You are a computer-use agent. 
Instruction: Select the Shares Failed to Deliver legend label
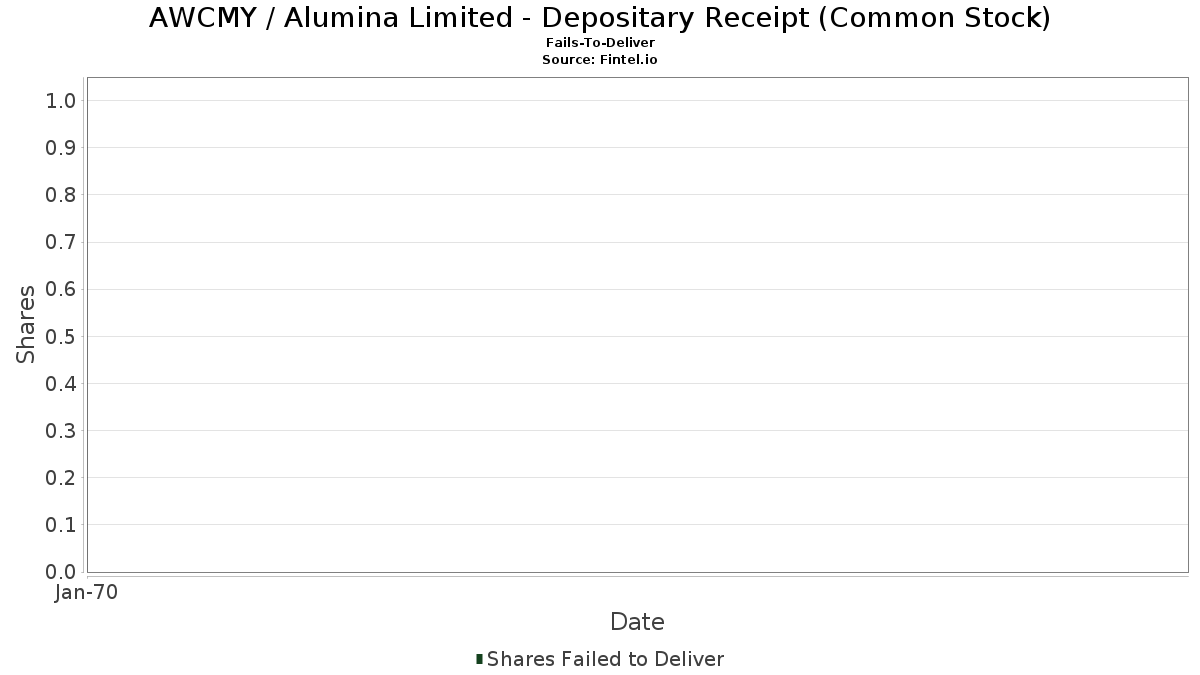coord(605,659)
